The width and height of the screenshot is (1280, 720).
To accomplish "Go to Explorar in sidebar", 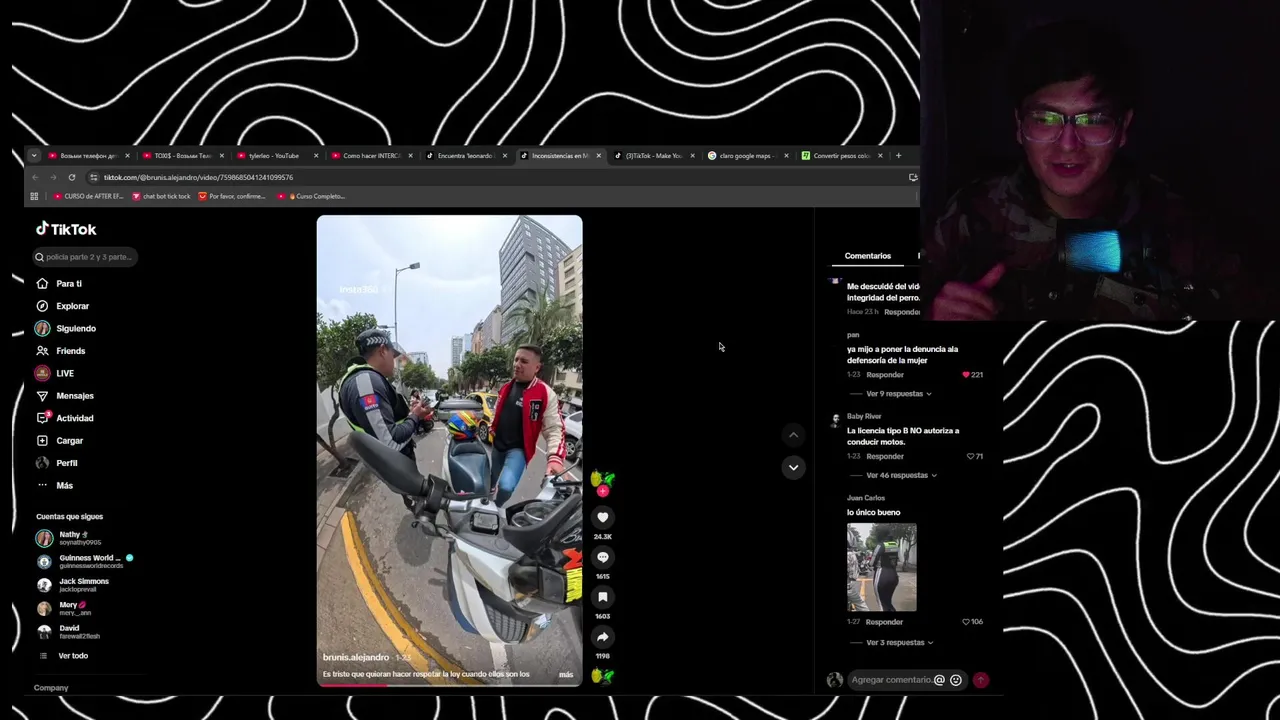I will 62,306.
